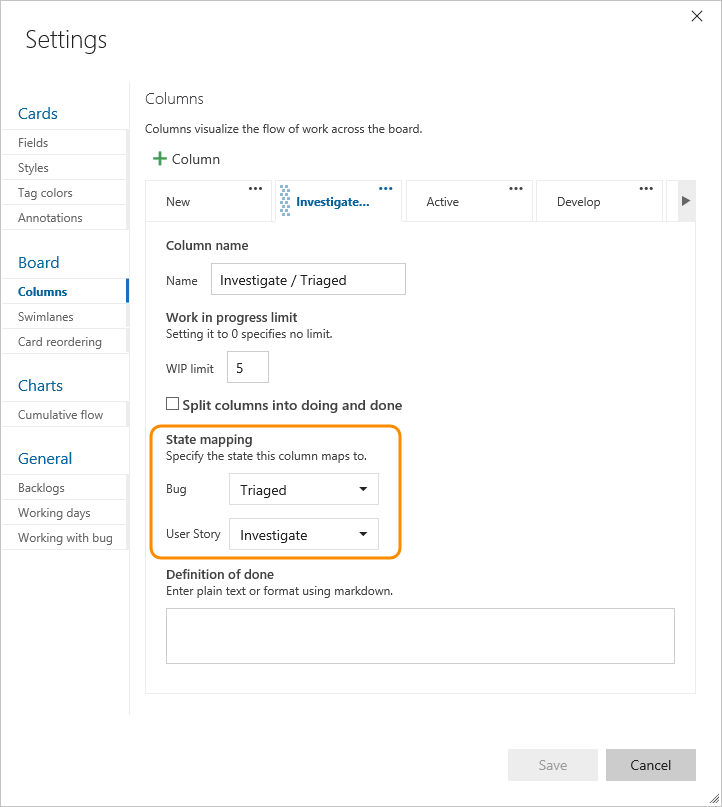
Task: Click the Cancel button
Action: coord(651,765)
